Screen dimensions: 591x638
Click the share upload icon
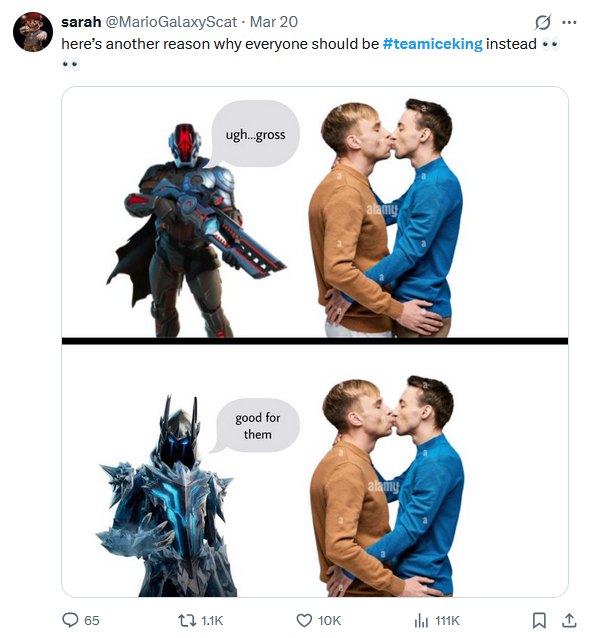pyautogui.click(x=569, y=620)
